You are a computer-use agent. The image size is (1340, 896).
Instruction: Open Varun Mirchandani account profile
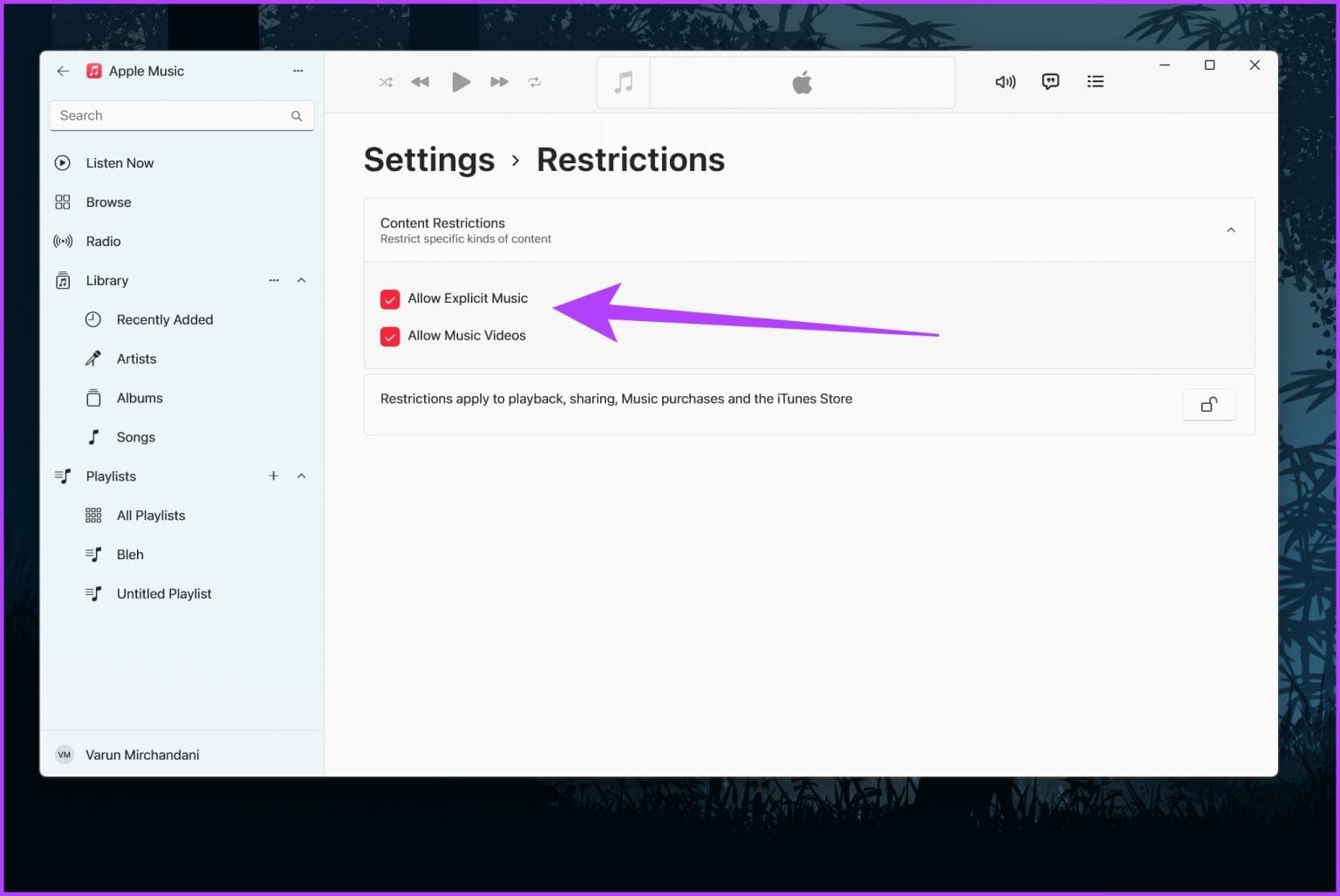[x=181, y=756]
